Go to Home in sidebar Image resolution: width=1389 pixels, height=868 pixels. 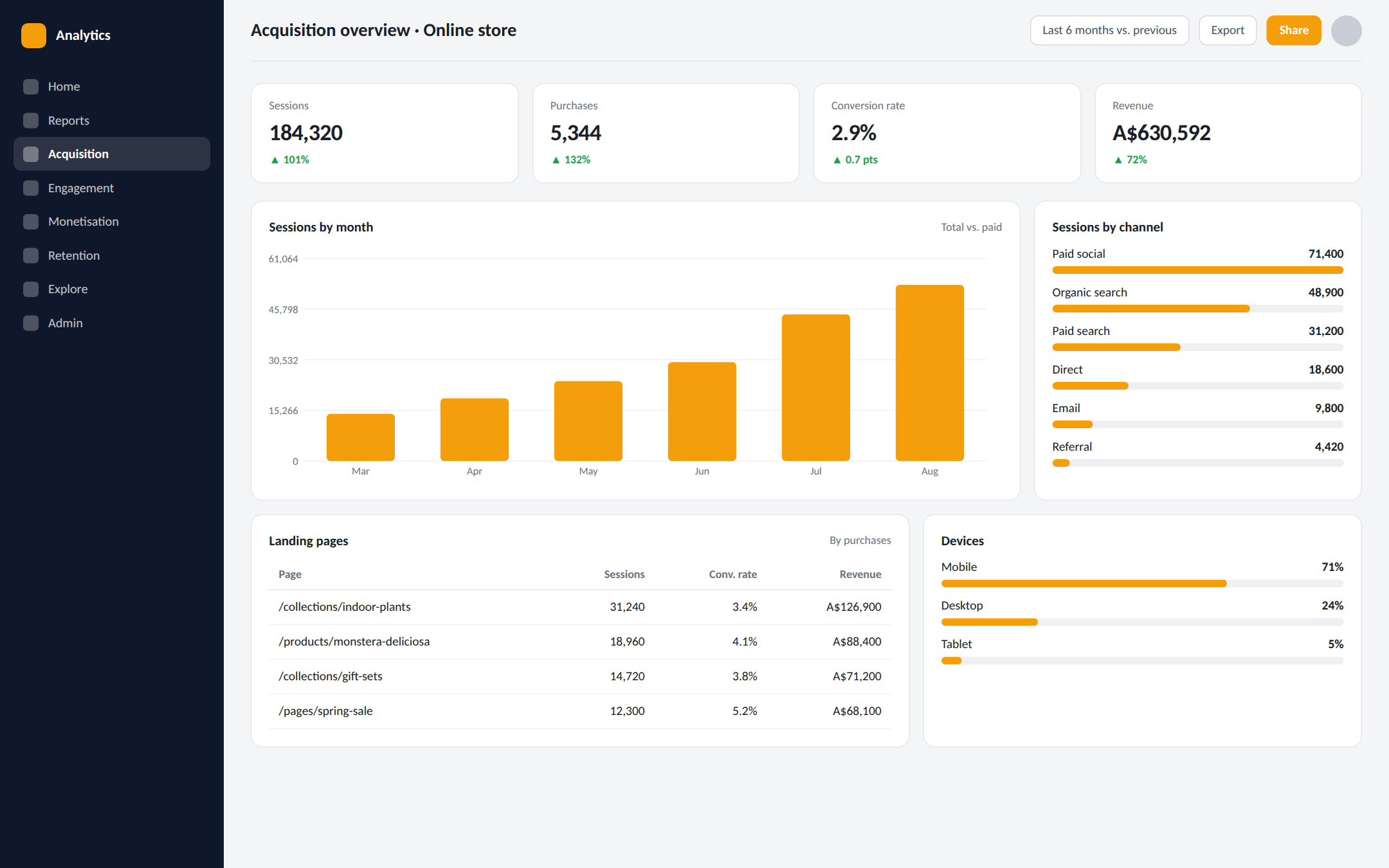[112, 87]
